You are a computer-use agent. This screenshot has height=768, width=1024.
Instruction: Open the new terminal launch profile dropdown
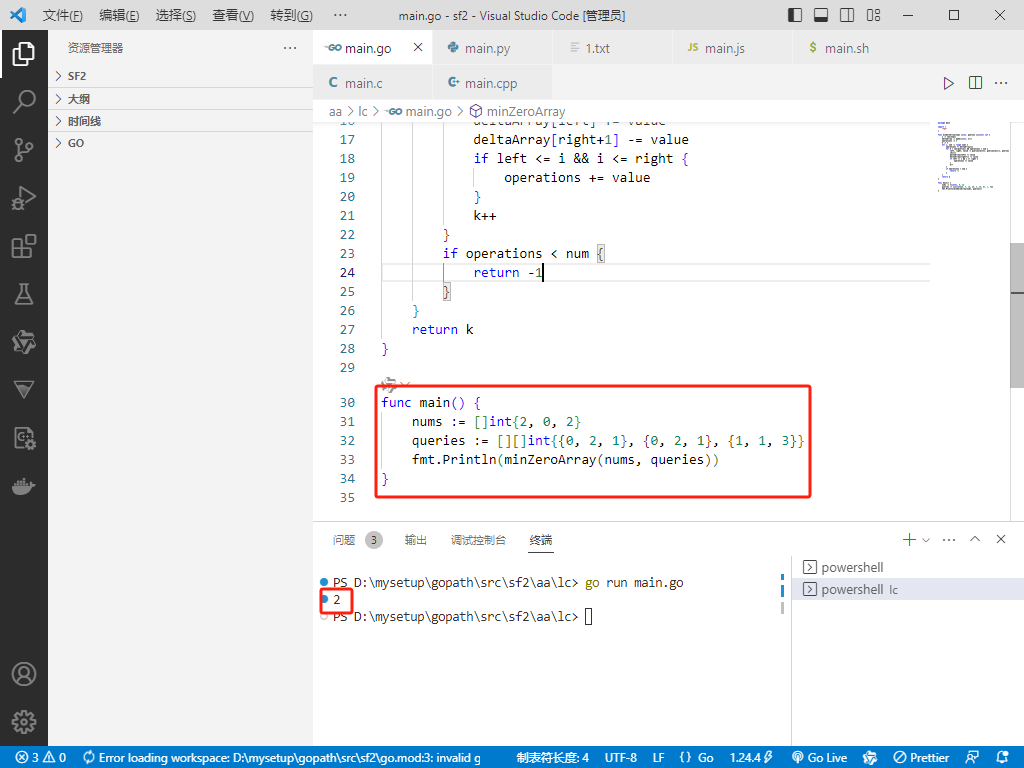[x=925, y=540]
